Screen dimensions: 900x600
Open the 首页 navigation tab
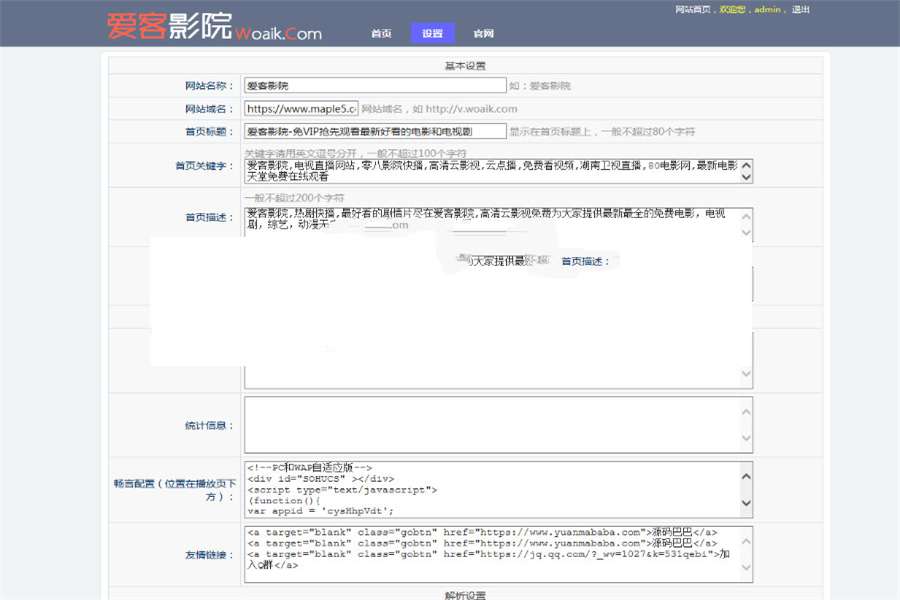(x=381, y=33)
